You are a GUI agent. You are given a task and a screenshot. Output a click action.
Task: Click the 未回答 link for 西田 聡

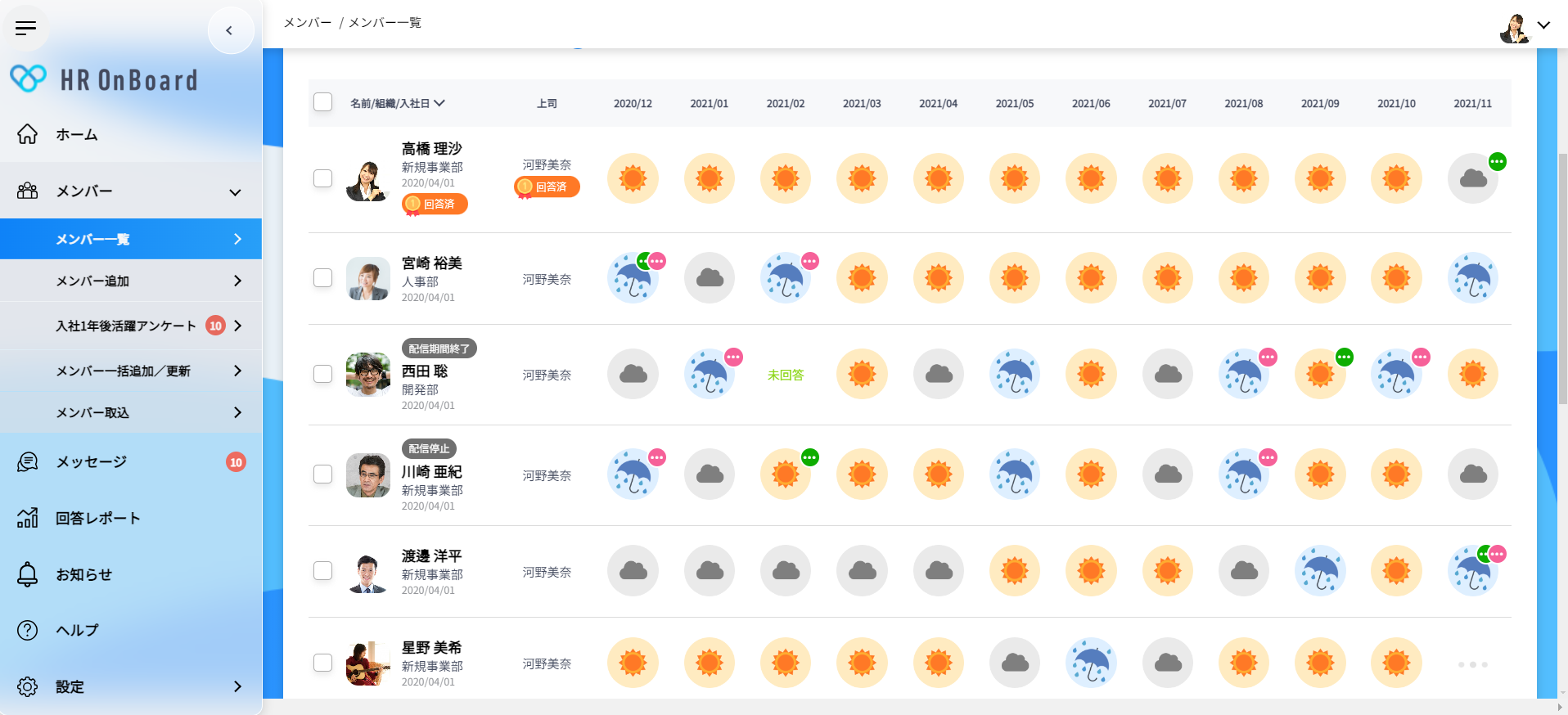785,375
